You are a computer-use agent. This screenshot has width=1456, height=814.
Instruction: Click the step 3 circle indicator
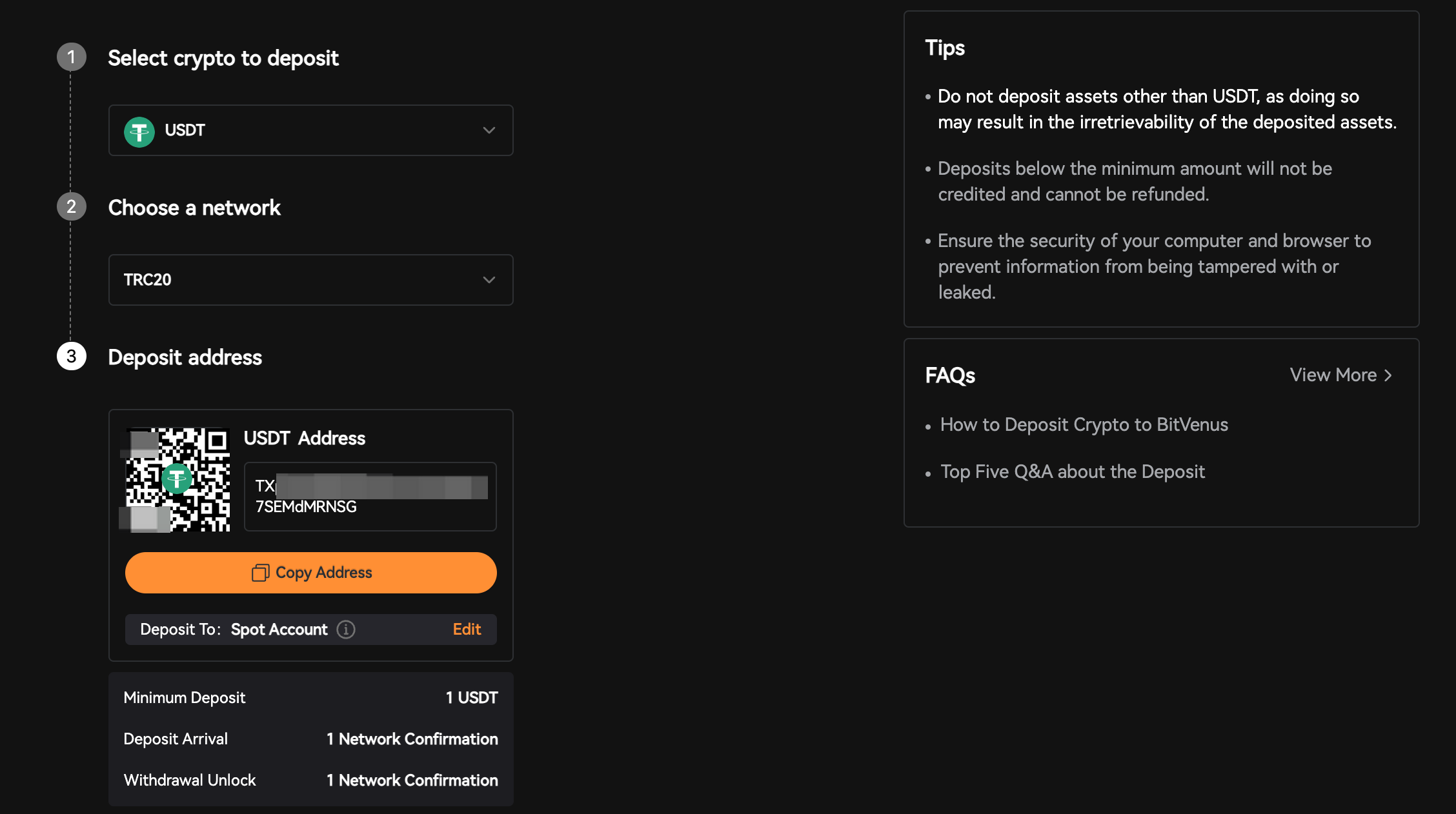click(x=72, y=357)
